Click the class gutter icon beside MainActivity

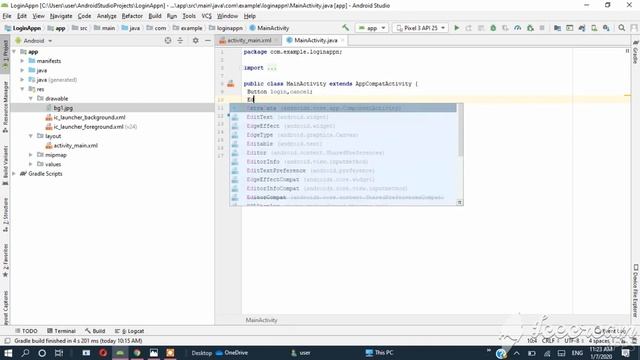click(x=231, y=84)
